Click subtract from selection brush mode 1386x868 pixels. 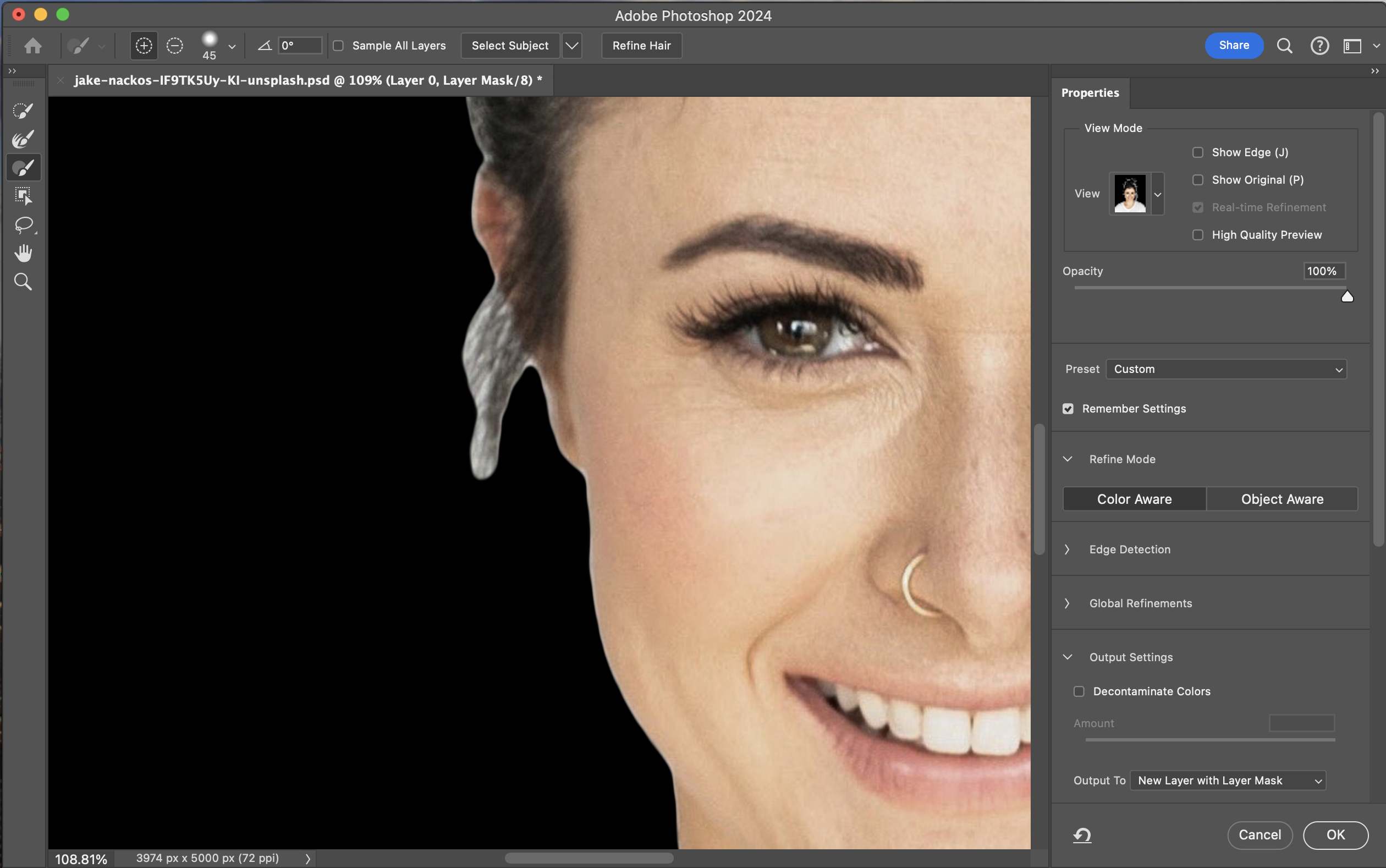pyautogui.click(x=174, y=45)
